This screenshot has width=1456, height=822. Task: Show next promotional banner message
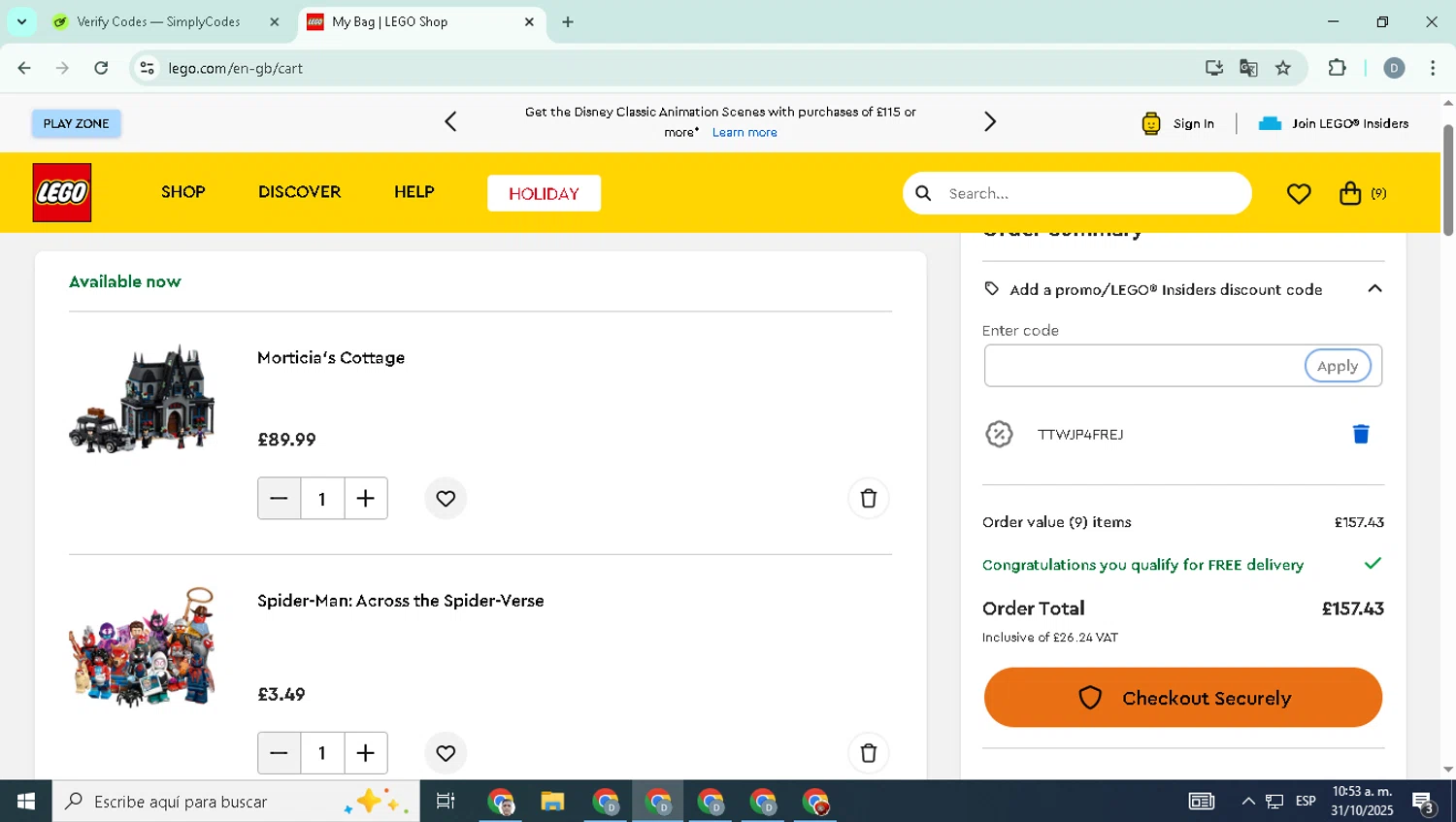click(990, 122)
